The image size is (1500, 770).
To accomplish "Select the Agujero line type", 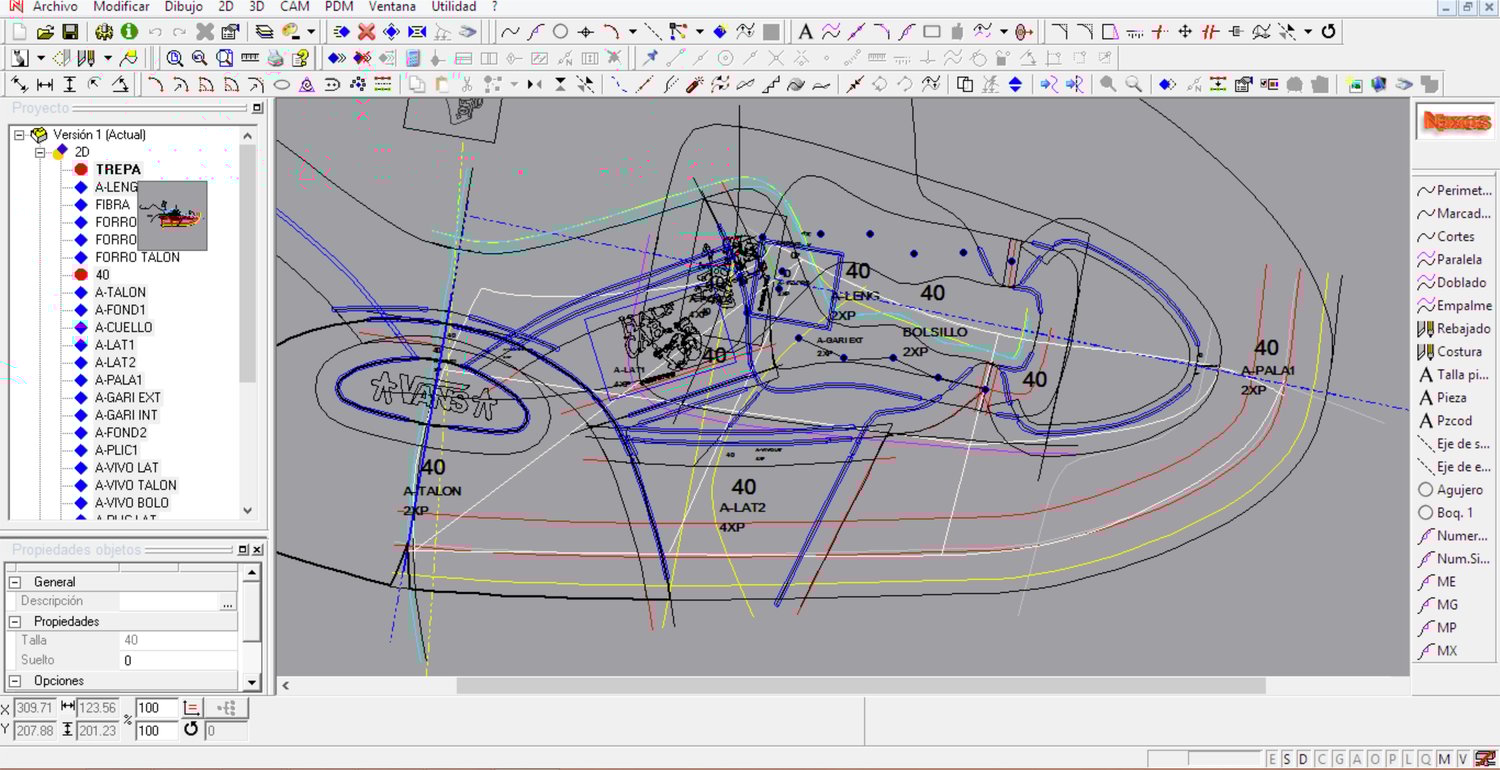I will 1451,490.
